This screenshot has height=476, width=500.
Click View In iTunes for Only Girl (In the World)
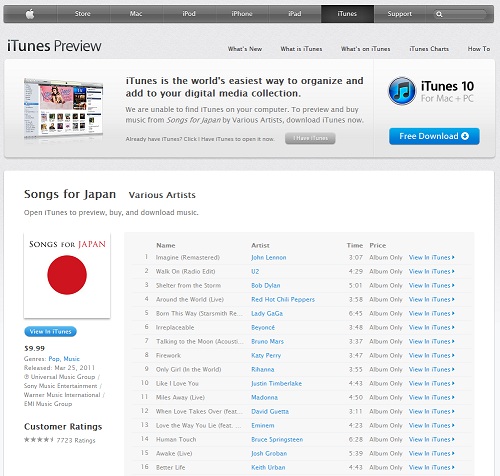click(x=432, y=370)
